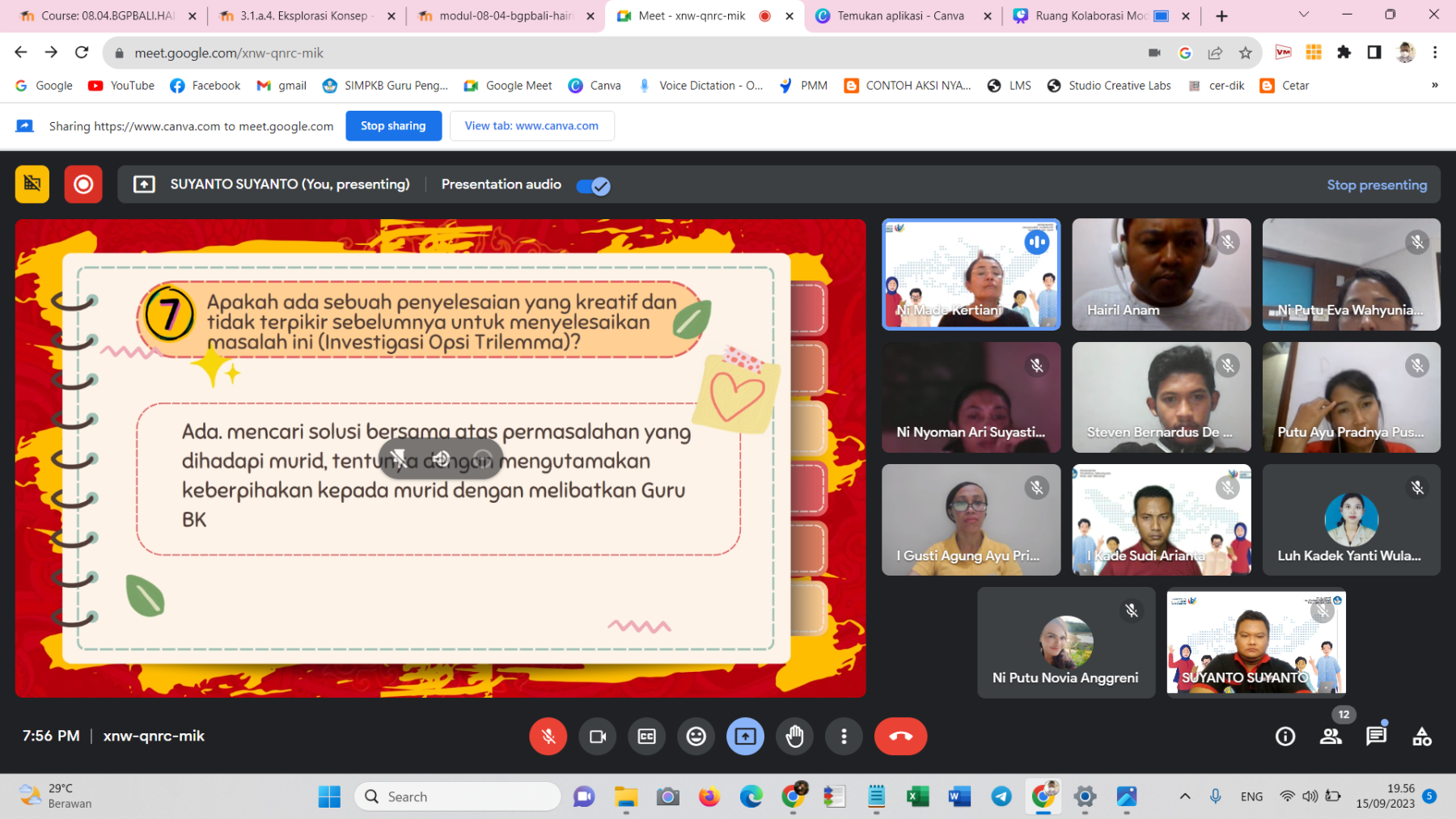Unmute the microphone in call controls
This screenshot has width=1456, height=819.
[x=548, y=737]
